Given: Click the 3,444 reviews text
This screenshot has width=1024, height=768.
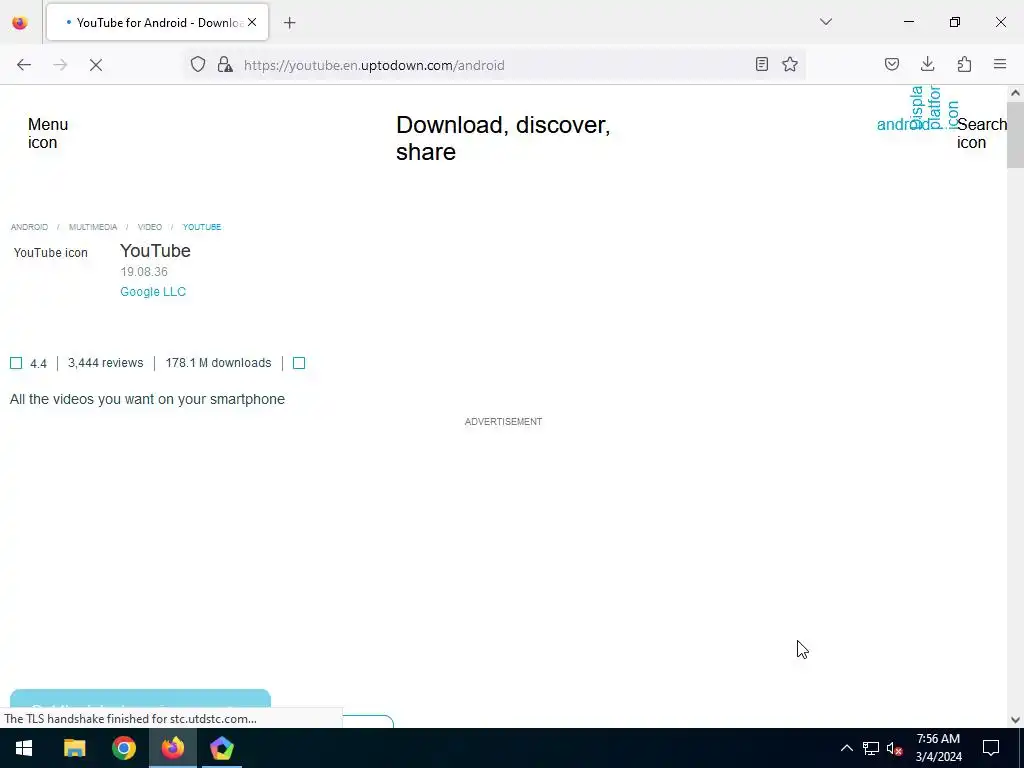Looking at the screenshot, I should (105, 363).
